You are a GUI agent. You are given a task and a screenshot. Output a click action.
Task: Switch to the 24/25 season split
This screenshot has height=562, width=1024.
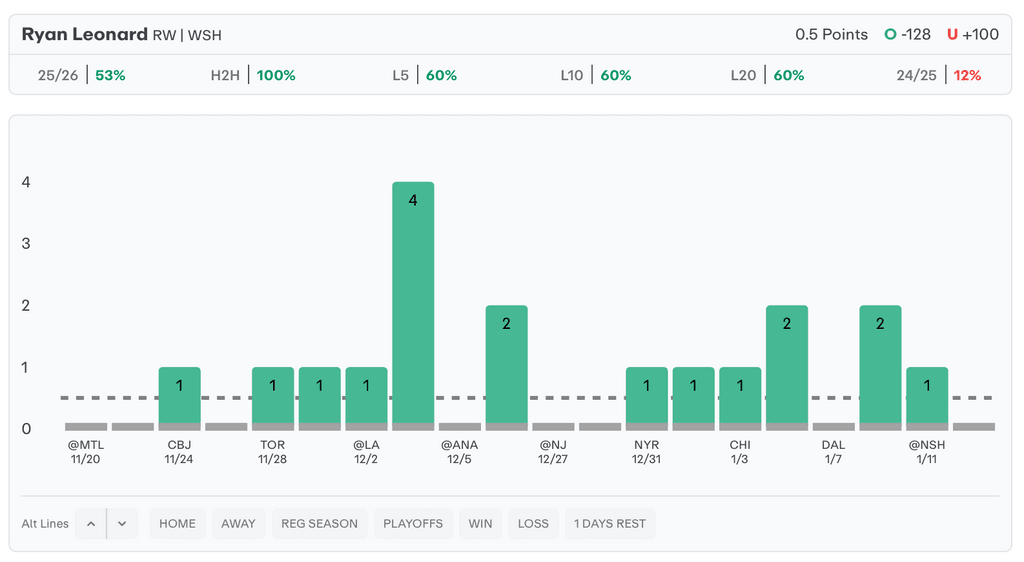pyautogui.click(x=938, y=75)
